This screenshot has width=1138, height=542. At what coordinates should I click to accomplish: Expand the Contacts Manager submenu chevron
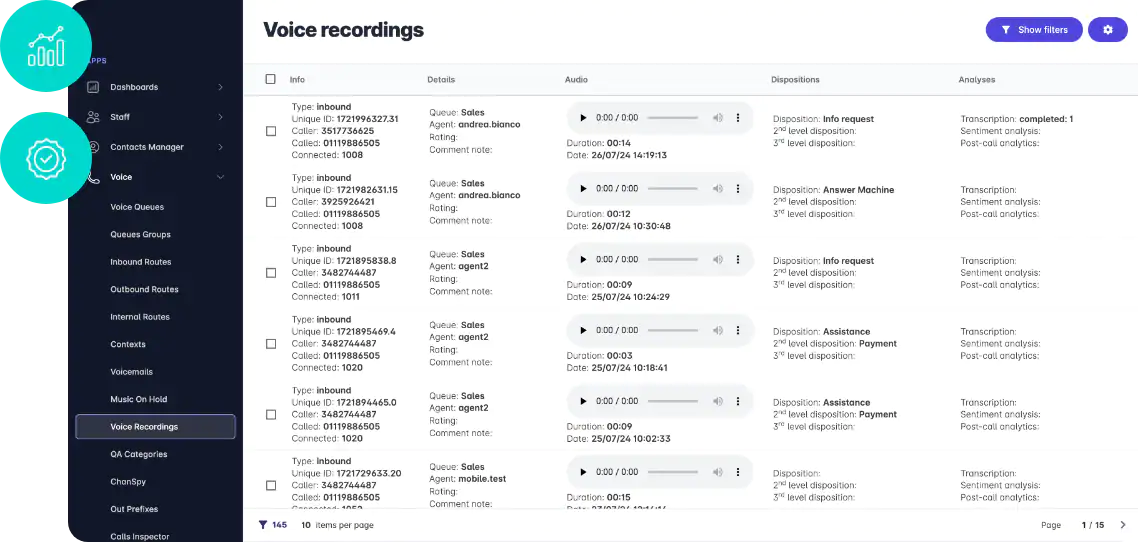[221, 147]
